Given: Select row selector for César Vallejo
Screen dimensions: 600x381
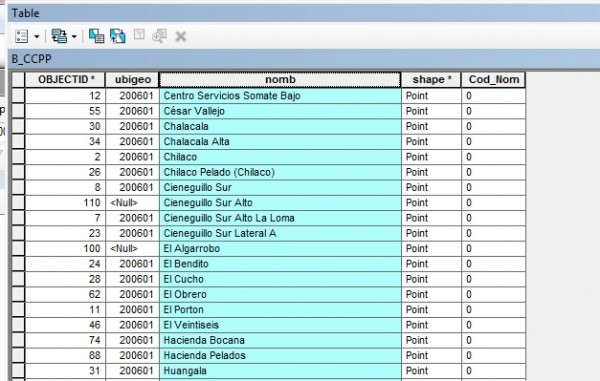Looking at the screenshot, I should pyautogui.click(x=18, y=111).
